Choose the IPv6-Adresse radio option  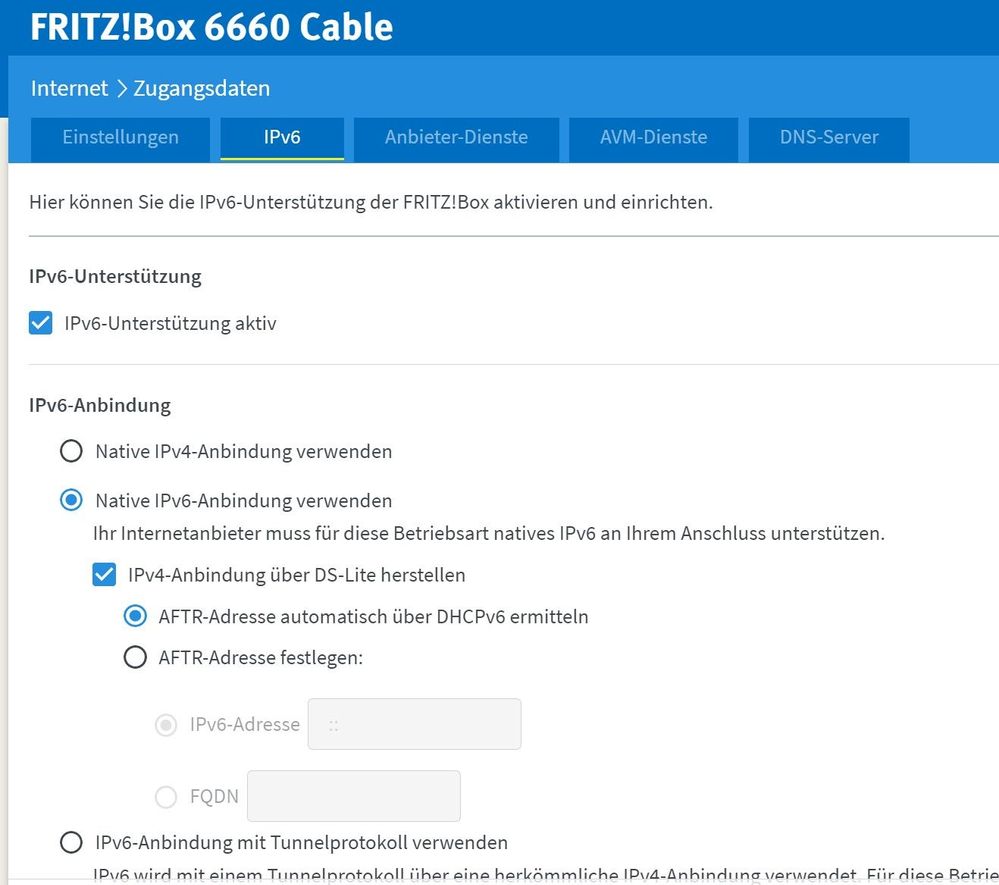[166, 724]
